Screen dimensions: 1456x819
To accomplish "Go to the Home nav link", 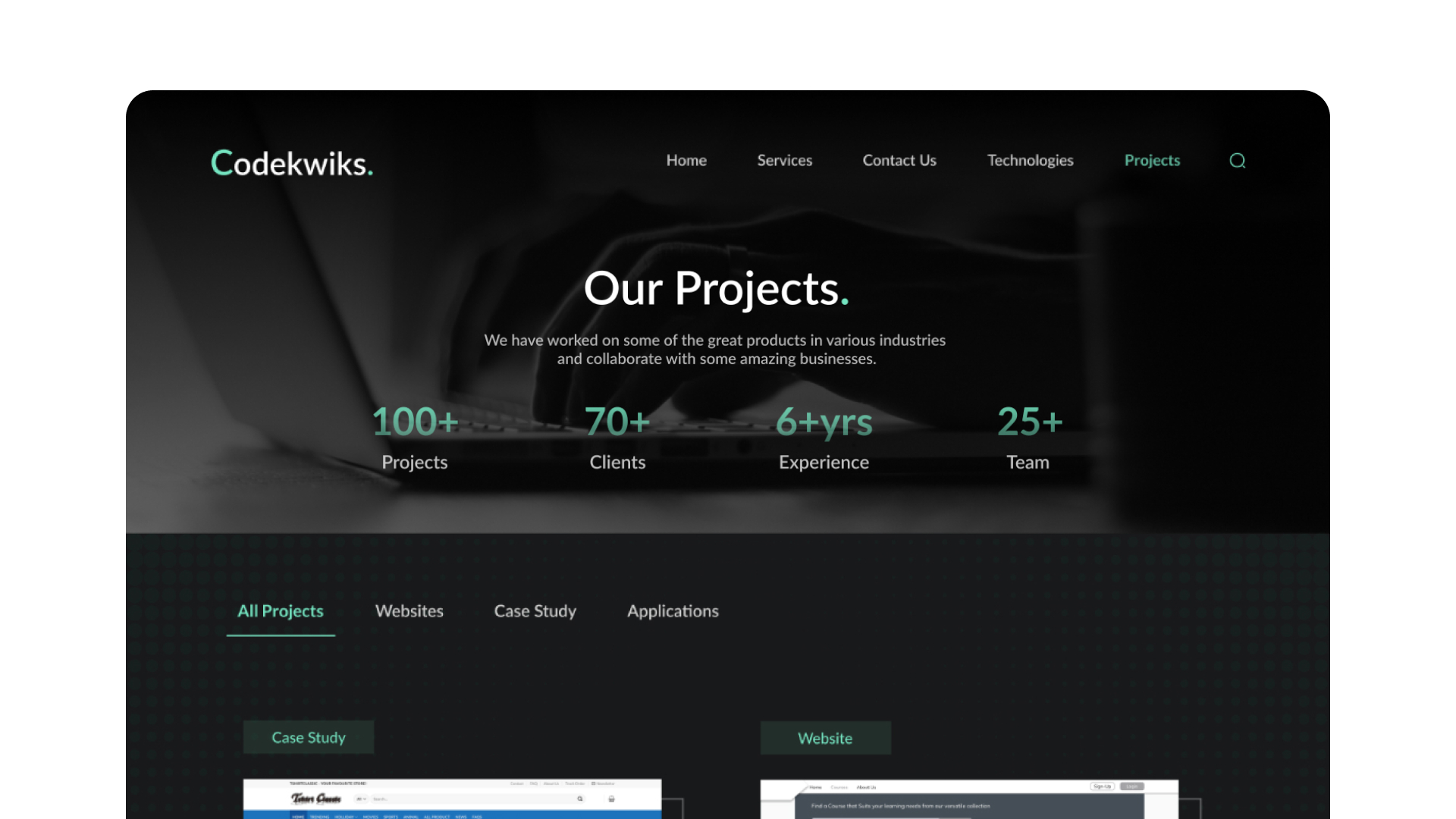I will 686,161.
